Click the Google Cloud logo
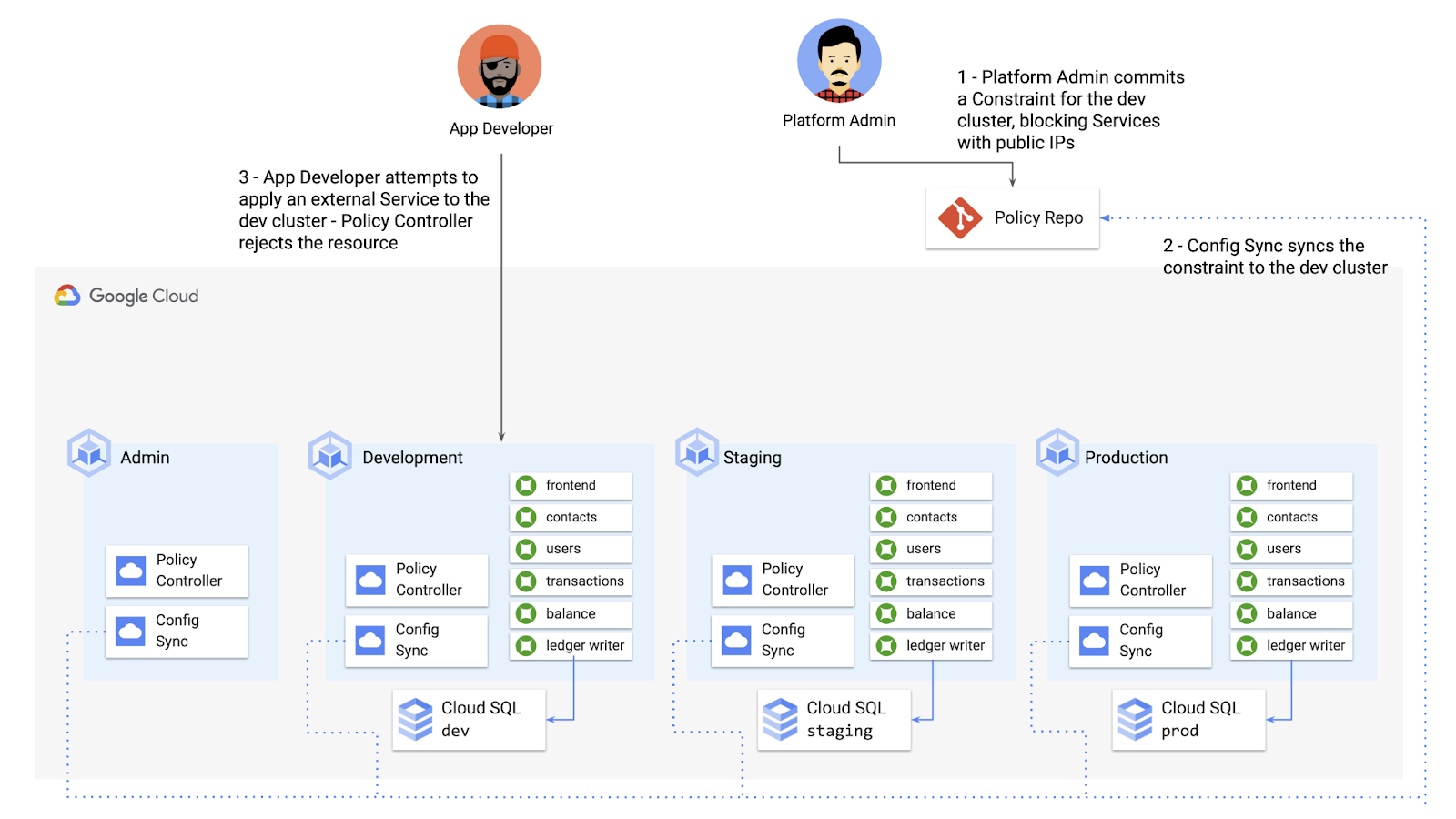Viewport: 1456px width, 819px height. 126,296
